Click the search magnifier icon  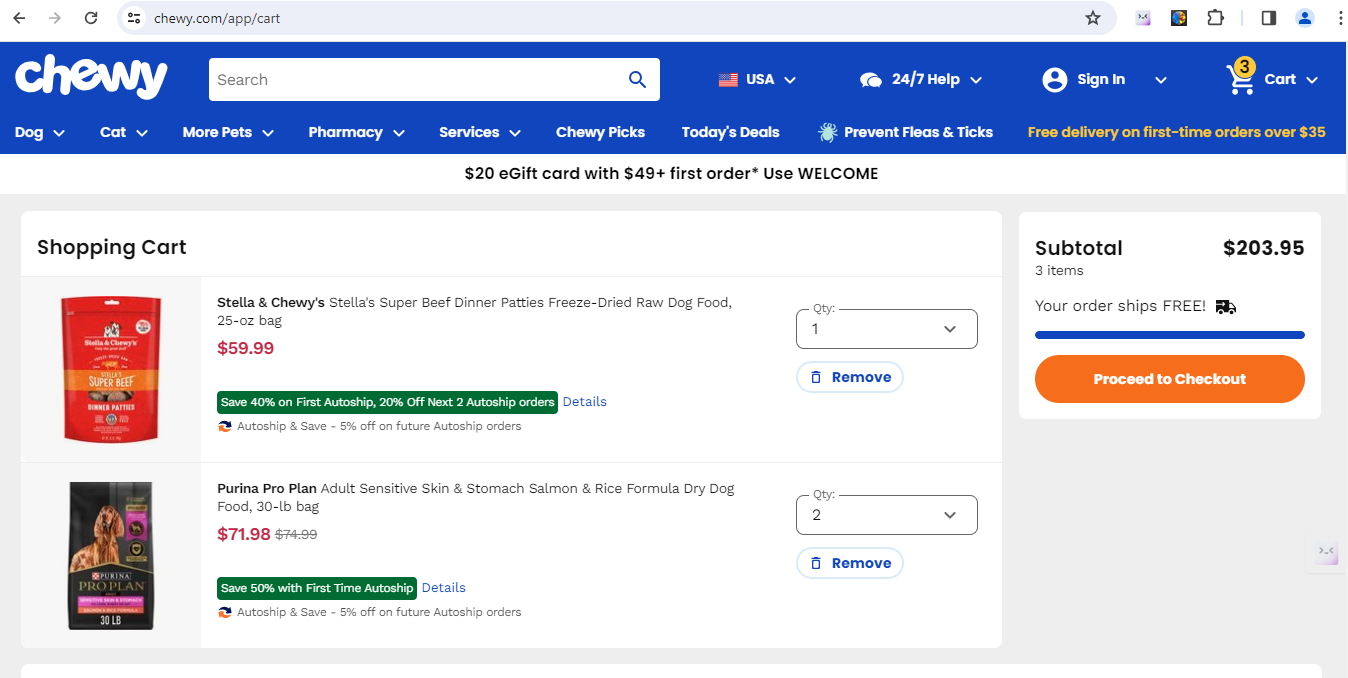[x=637, y=80]
